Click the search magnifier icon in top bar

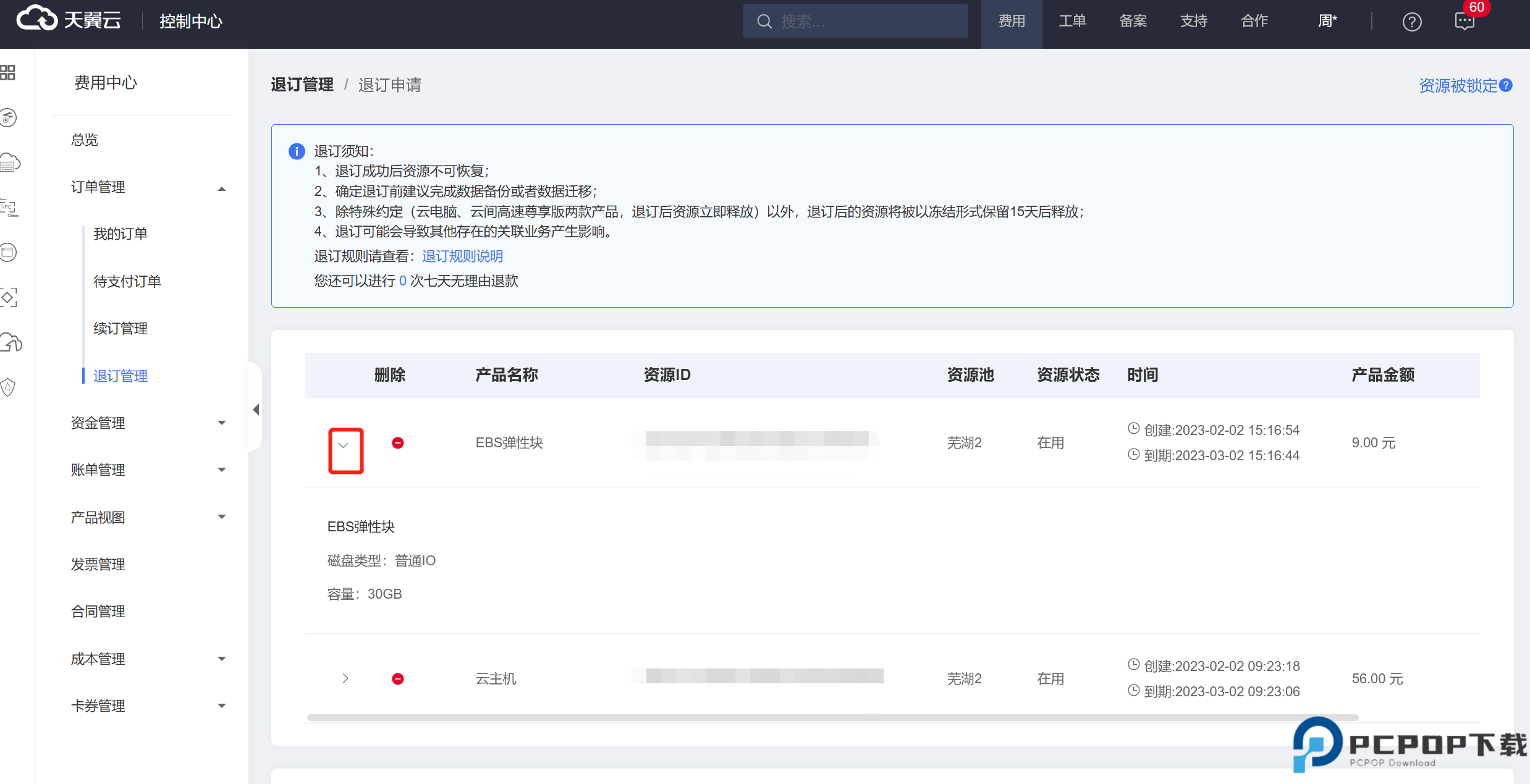click(x=764, y=20)
